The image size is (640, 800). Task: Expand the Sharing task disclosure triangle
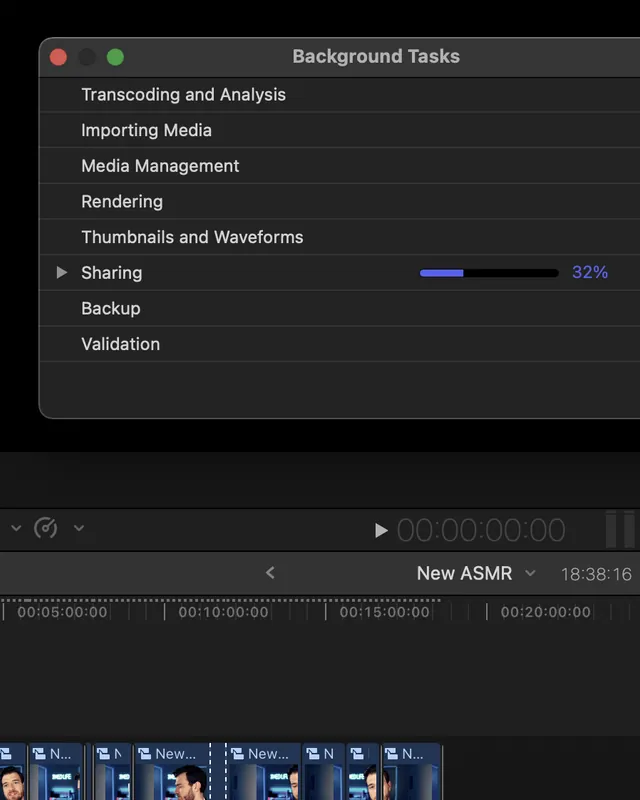point(62,272)
